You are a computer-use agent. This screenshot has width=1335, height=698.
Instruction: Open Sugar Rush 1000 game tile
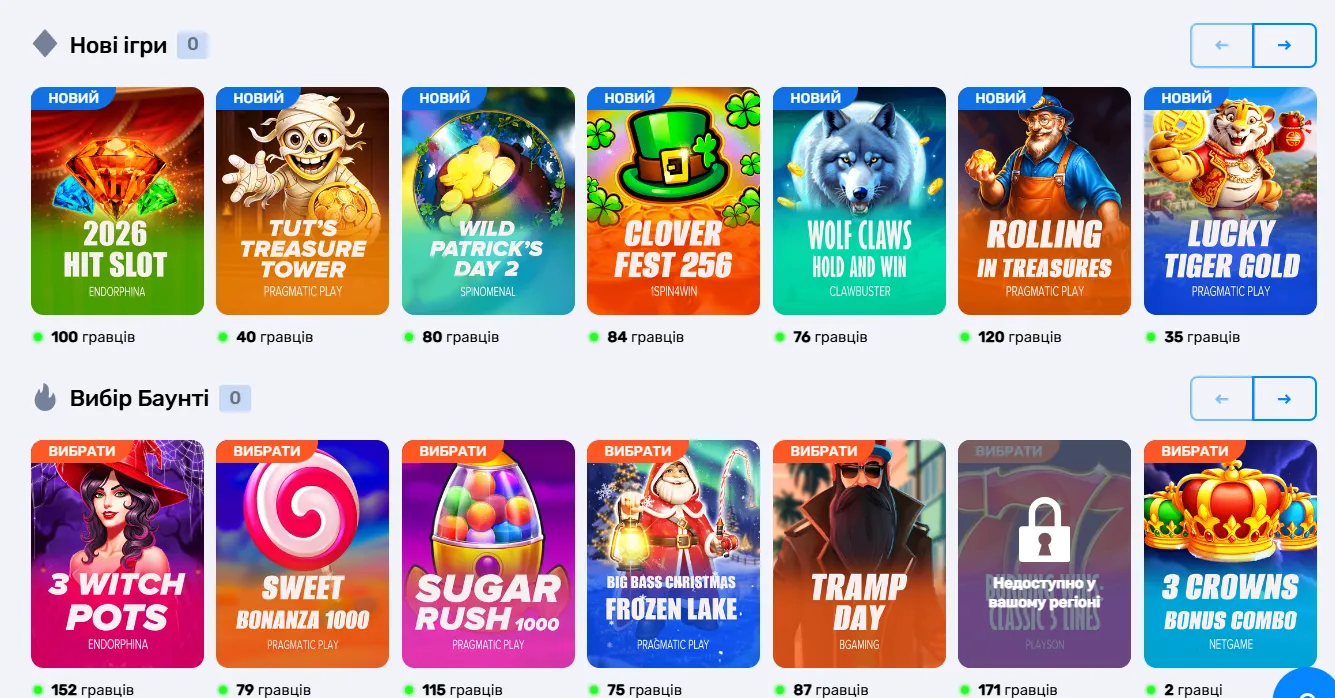click(x=488, y=554)
